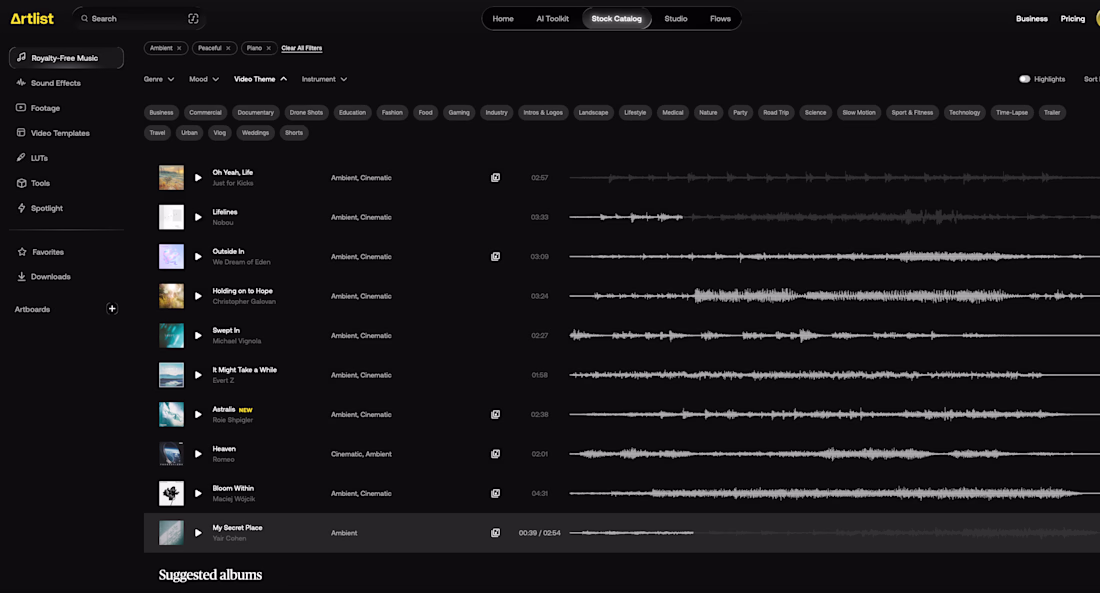
Task: Seek in the Lifelines waveform
Action: point(834,218)
